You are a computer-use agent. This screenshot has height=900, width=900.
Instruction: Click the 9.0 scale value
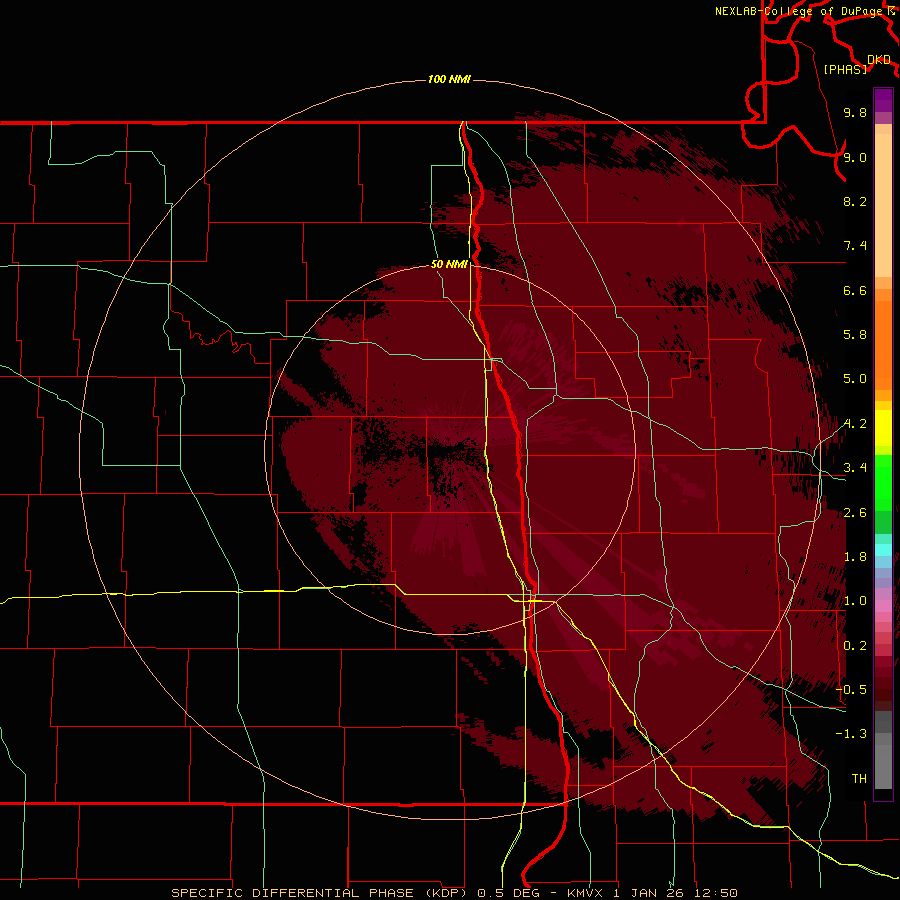tap(855, 157)
